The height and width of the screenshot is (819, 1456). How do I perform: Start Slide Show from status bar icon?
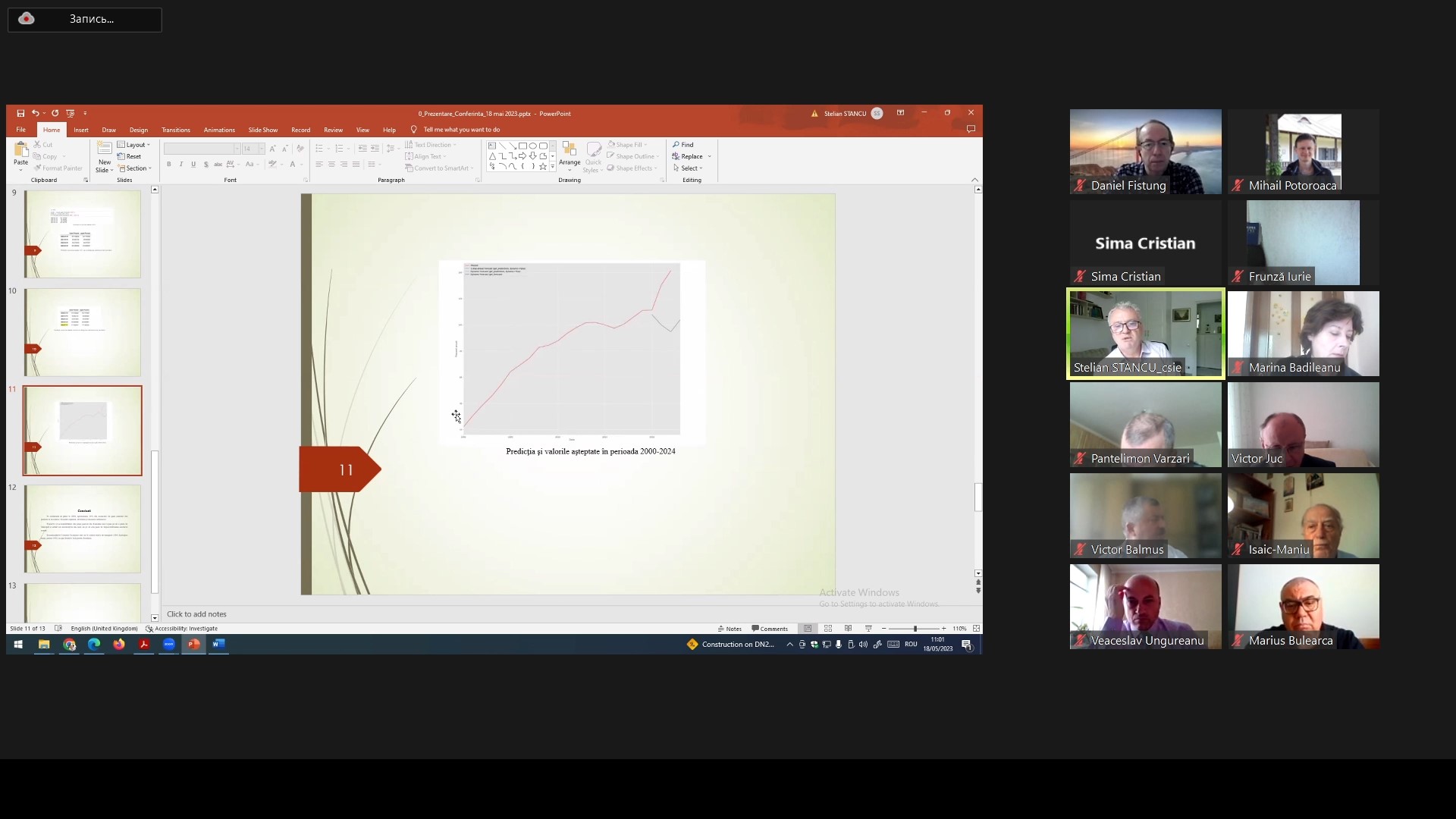coord(868,629)
